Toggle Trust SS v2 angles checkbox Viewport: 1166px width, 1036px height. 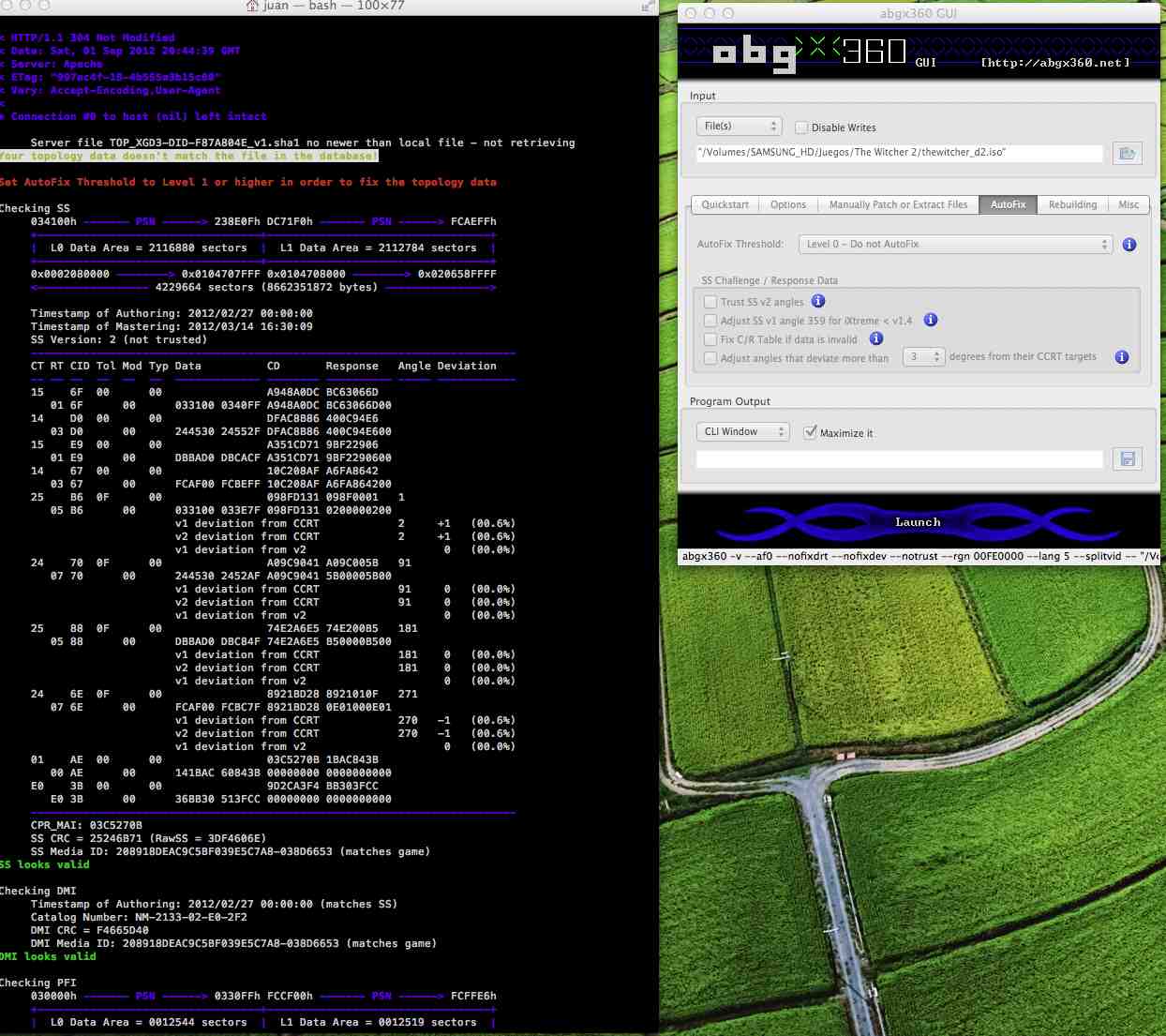(710, 302)
